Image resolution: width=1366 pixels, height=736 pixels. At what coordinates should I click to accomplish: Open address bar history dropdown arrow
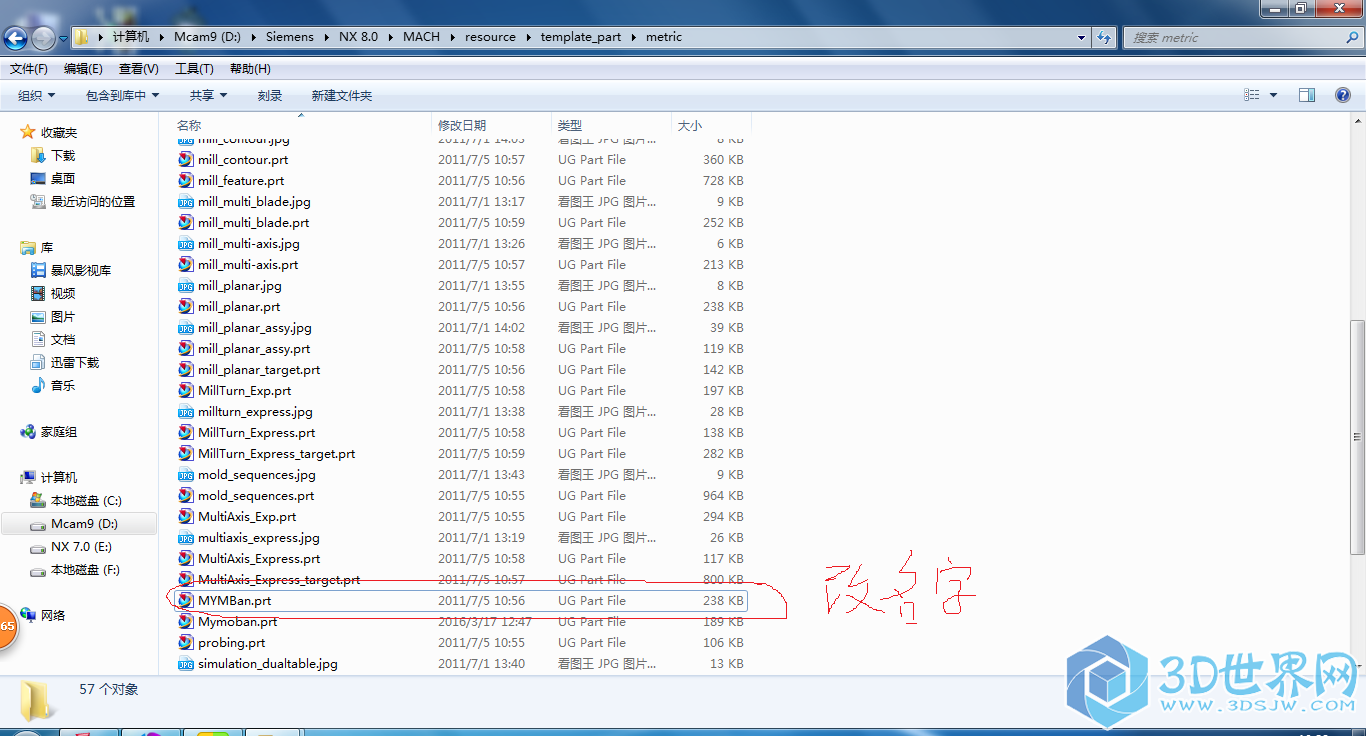pyautogui.click(x=1082, y=37)
